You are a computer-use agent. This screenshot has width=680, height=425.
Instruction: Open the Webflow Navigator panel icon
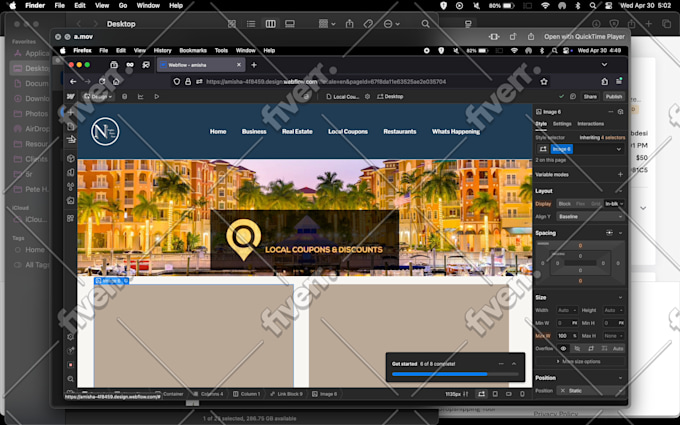71,139
